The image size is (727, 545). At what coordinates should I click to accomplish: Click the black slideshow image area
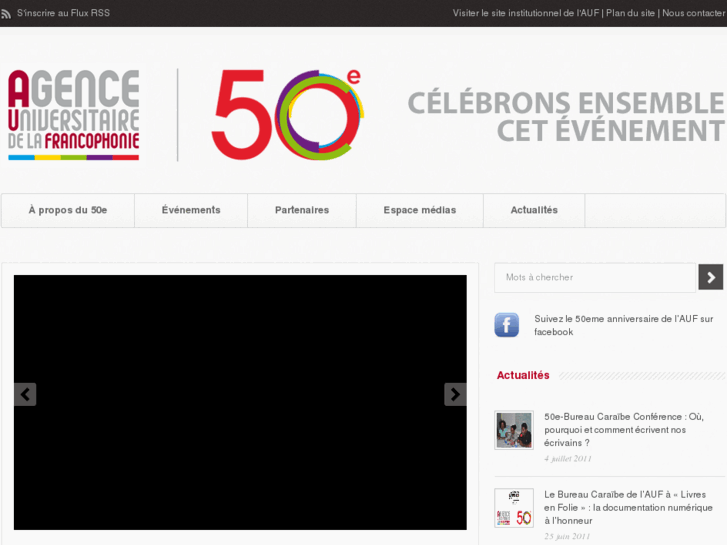coord(240,403)
